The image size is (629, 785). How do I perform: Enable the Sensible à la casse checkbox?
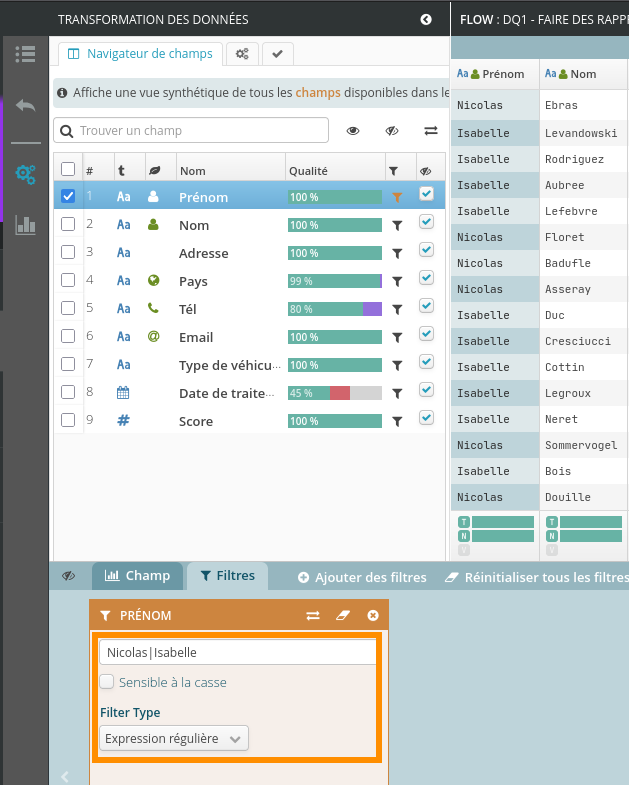[107, 682]
